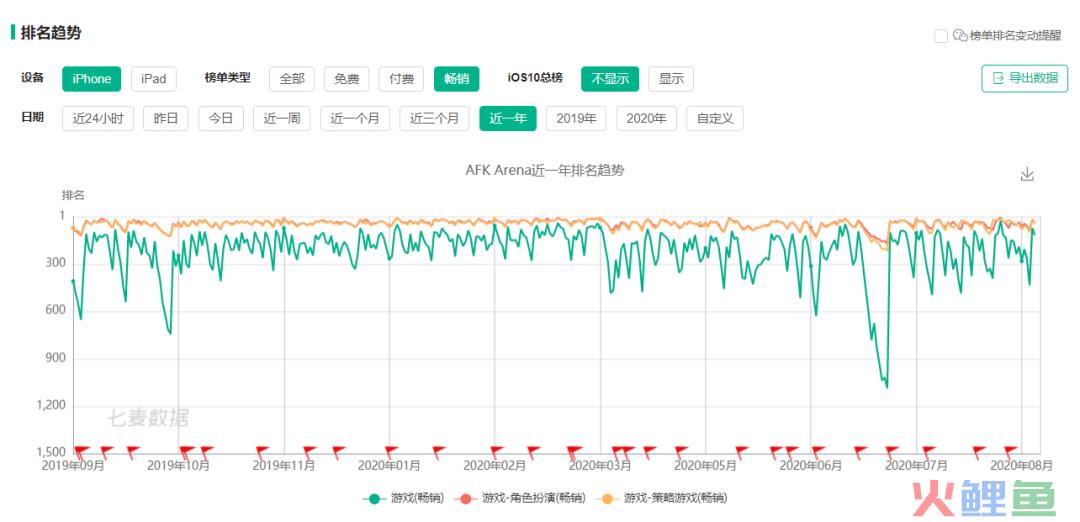This screenshot has width=1080, height=522.
Task: Pick the 2019年 date range
Action: (576, 118)
